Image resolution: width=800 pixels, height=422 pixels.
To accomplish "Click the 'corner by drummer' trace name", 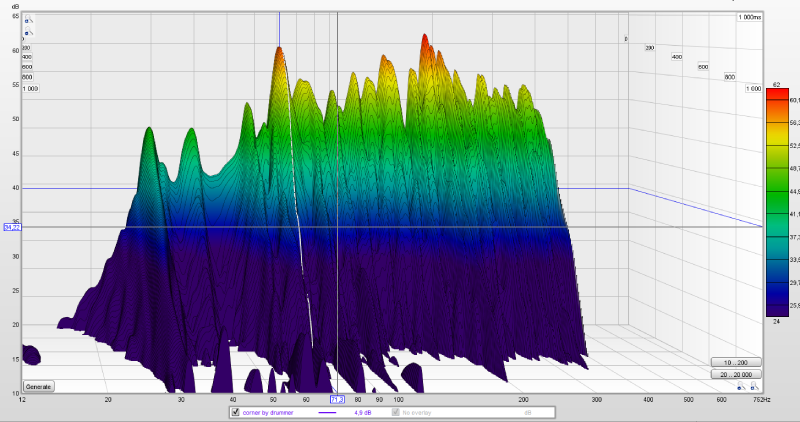I will pos(270,412).
